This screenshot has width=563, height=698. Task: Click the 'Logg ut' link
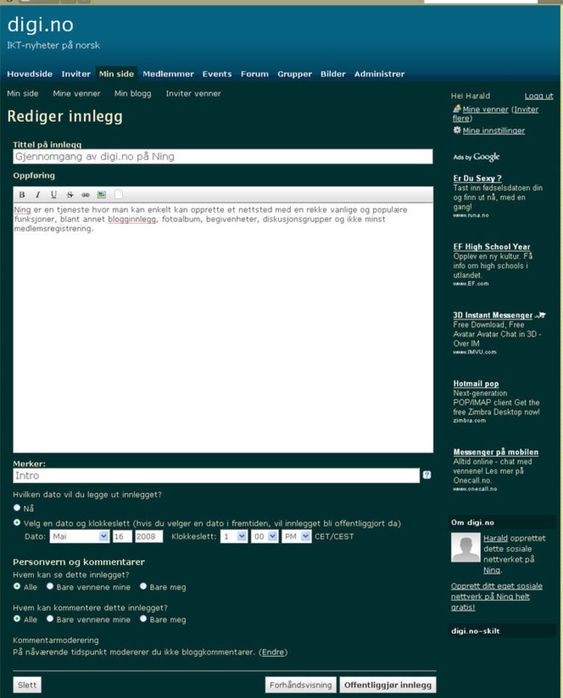tap(539, 96)
